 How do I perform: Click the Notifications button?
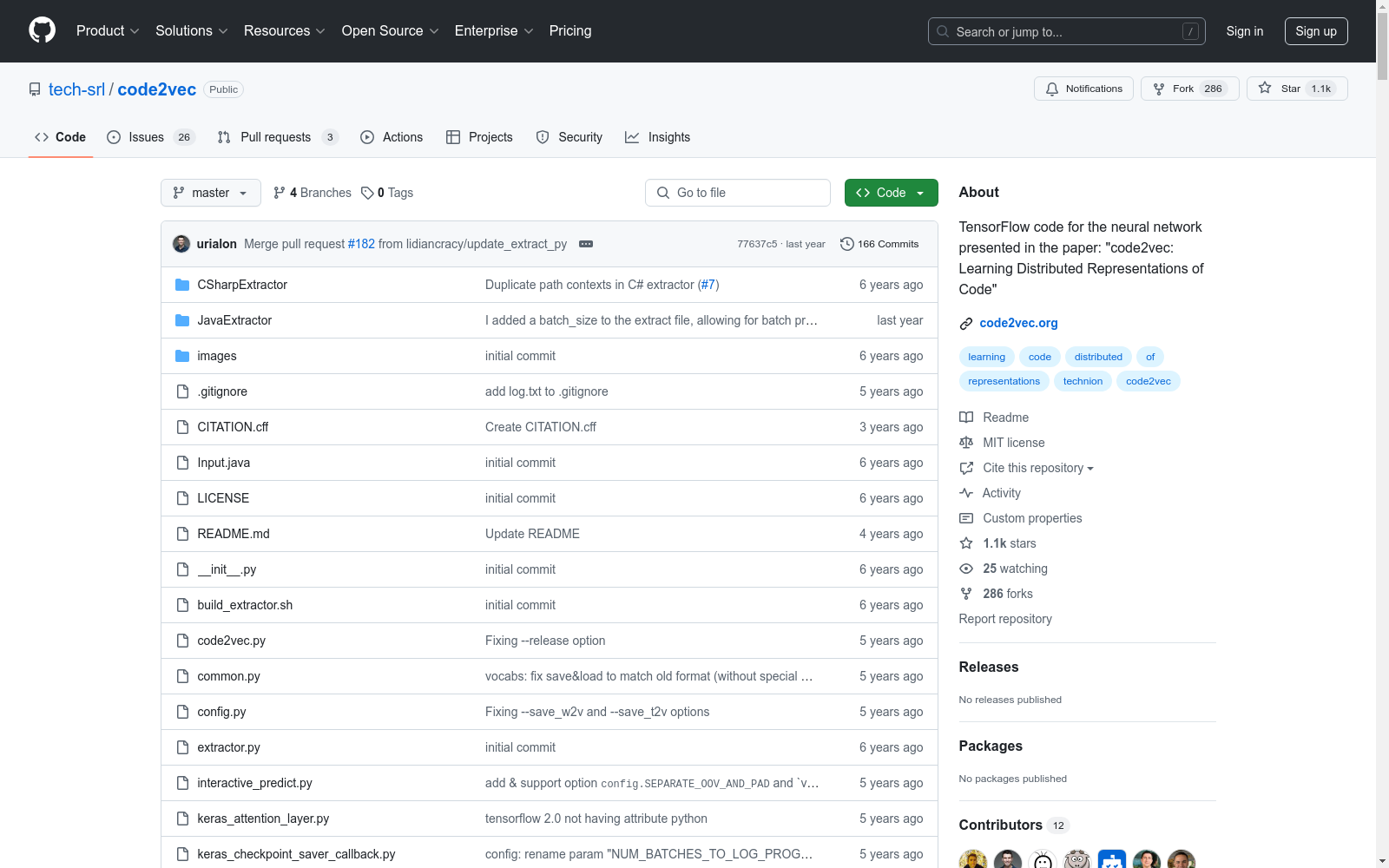point(1083,89)
